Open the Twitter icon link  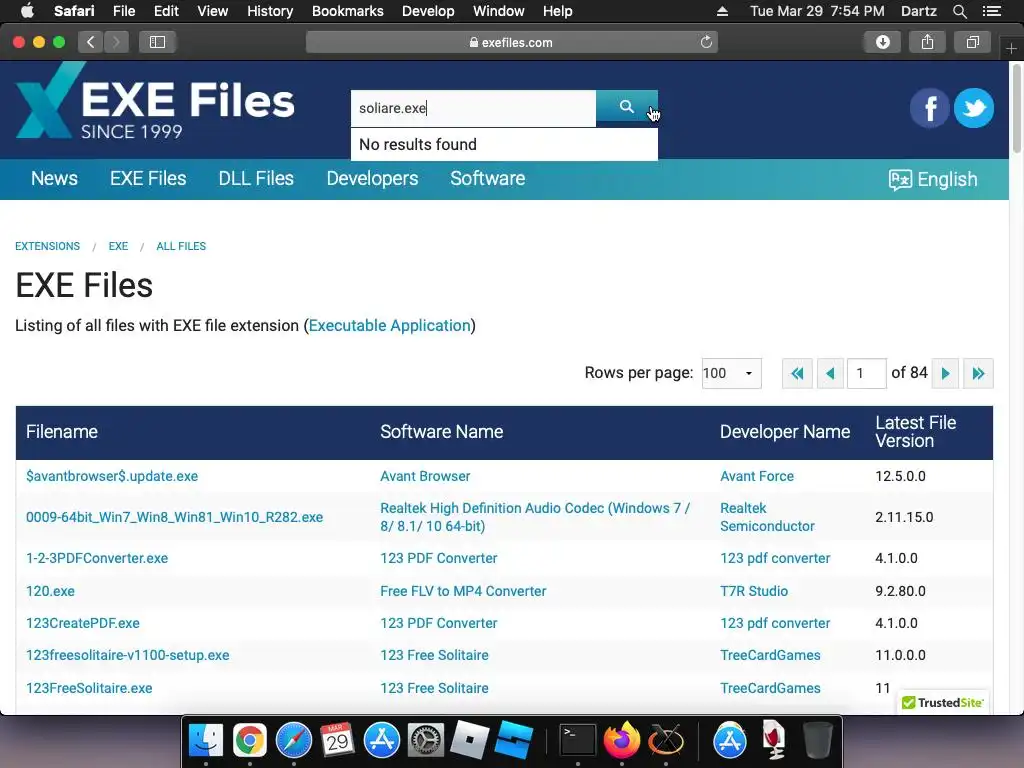pos(974,108)
